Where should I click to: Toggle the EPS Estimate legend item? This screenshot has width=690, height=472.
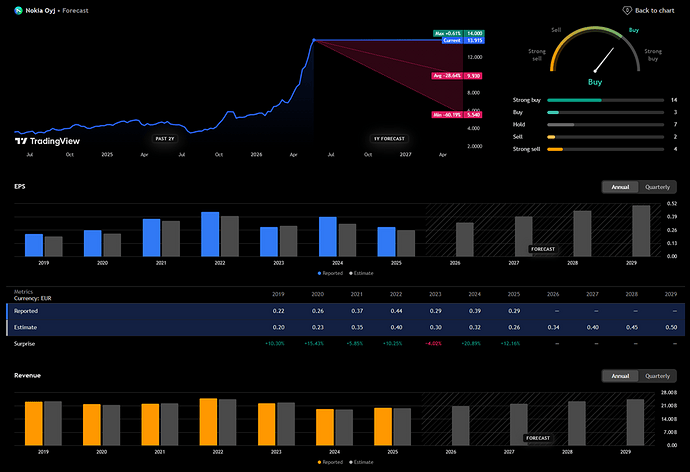coord(361,273)
